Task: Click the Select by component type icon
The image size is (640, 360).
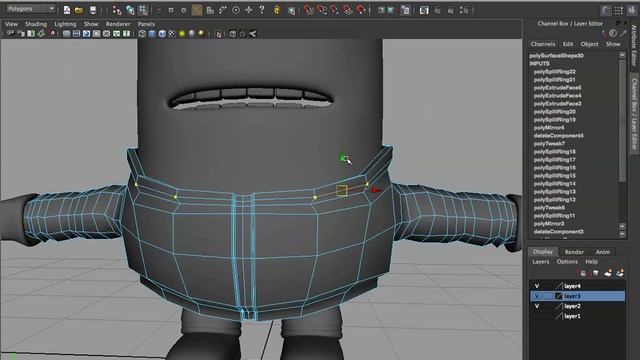Action: point(143,10)
